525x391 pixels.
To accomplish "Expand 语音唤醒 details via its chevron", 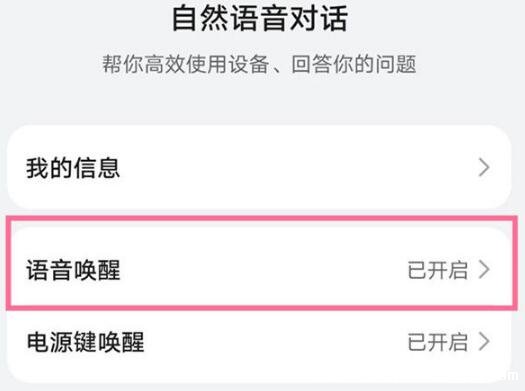I will [x=484, y=269].
